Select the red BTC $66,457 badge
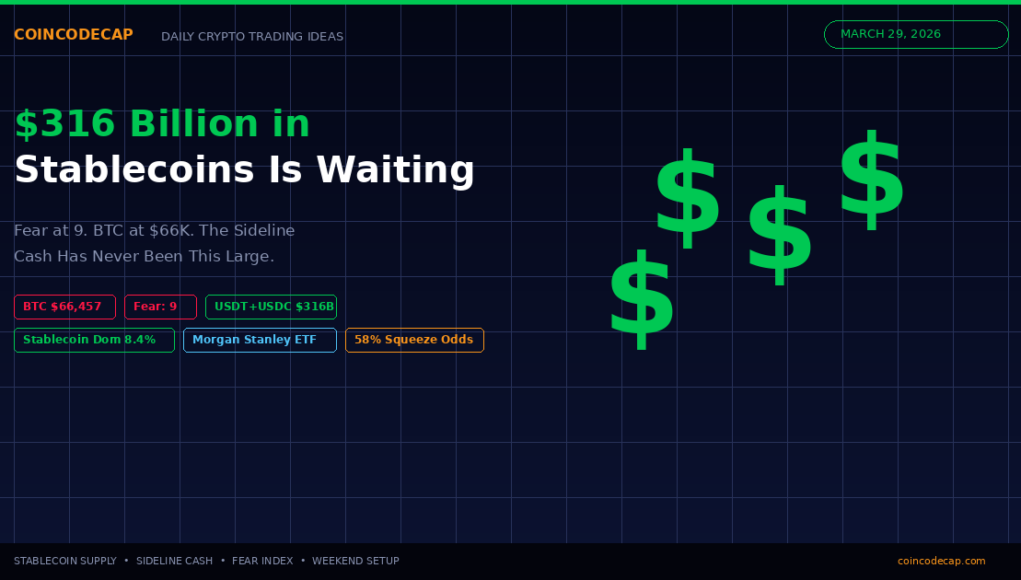This screenshot has height=580, width=1021. (x=64, y=307)
